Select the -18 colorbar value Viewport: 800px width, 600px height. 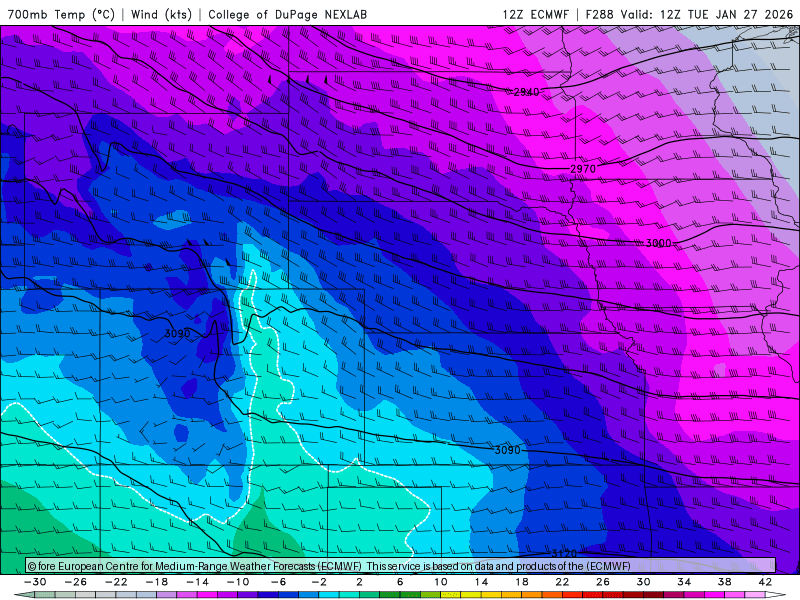tap(157, 582)
